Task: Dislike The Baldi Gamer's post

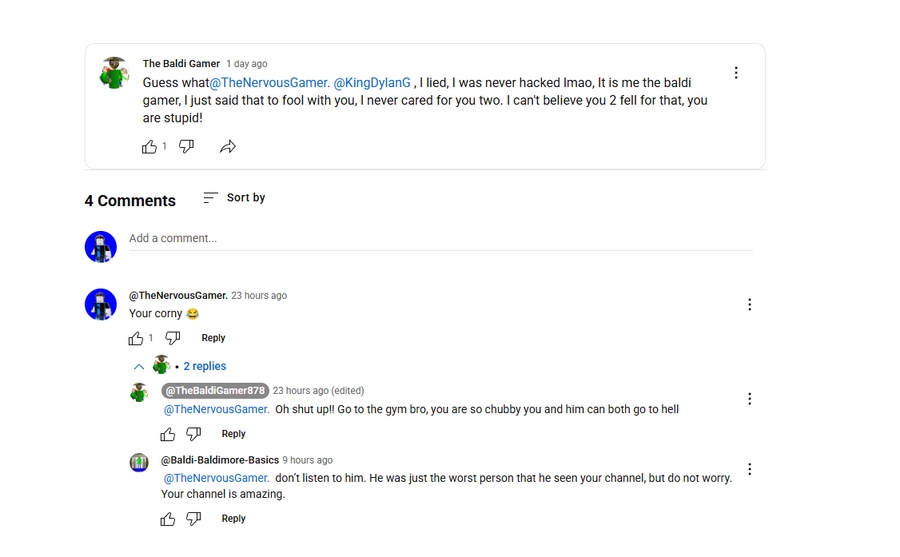Action: 187,147
